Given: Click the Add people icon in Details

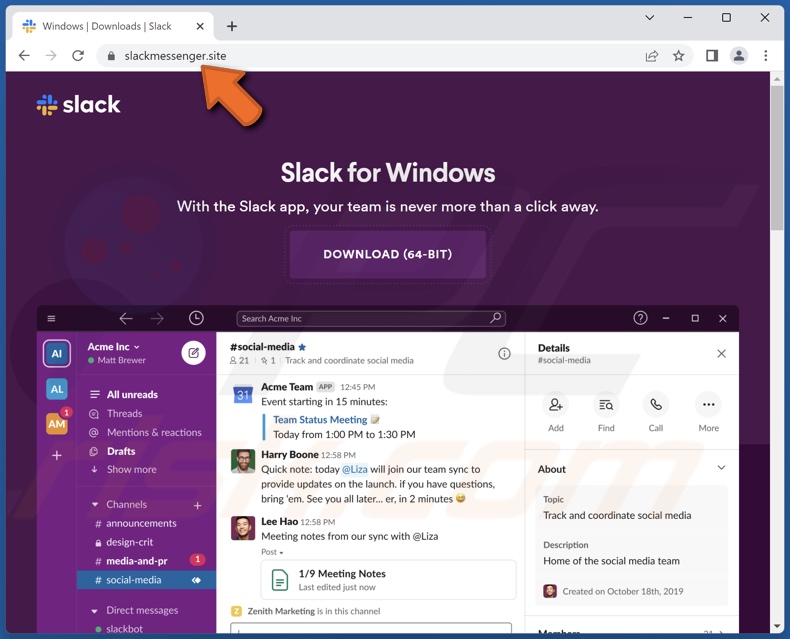Looking at the screenshot, I should pos(556,405).
